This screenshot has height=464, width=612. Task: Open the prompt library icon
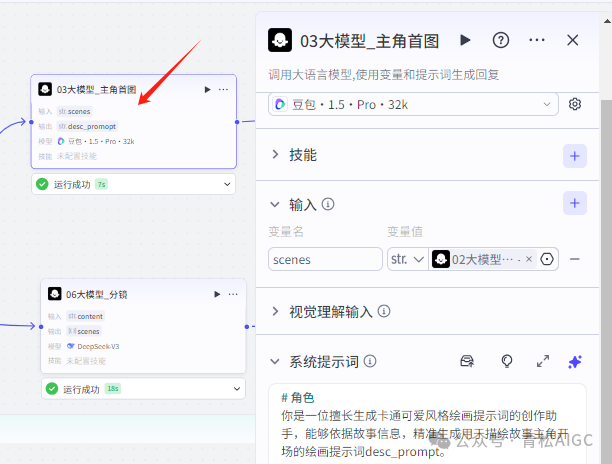[467, 361]
